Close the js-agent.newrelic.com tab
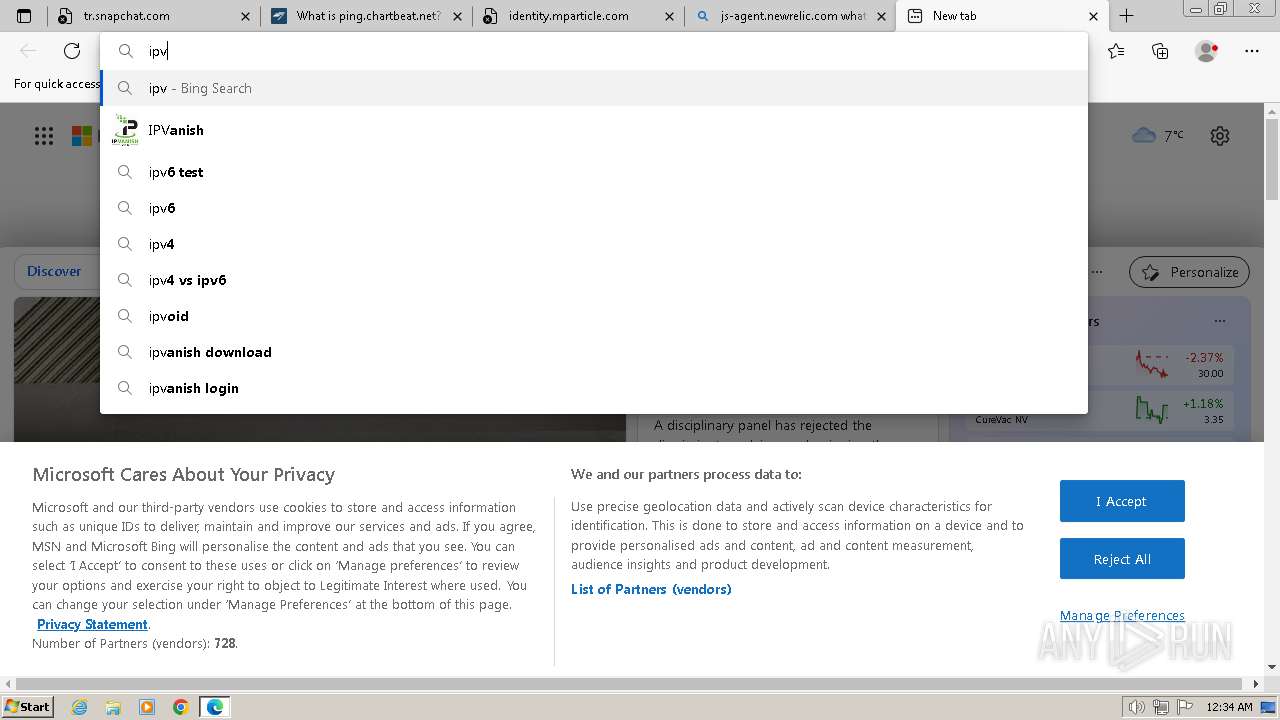 (881, 16)
